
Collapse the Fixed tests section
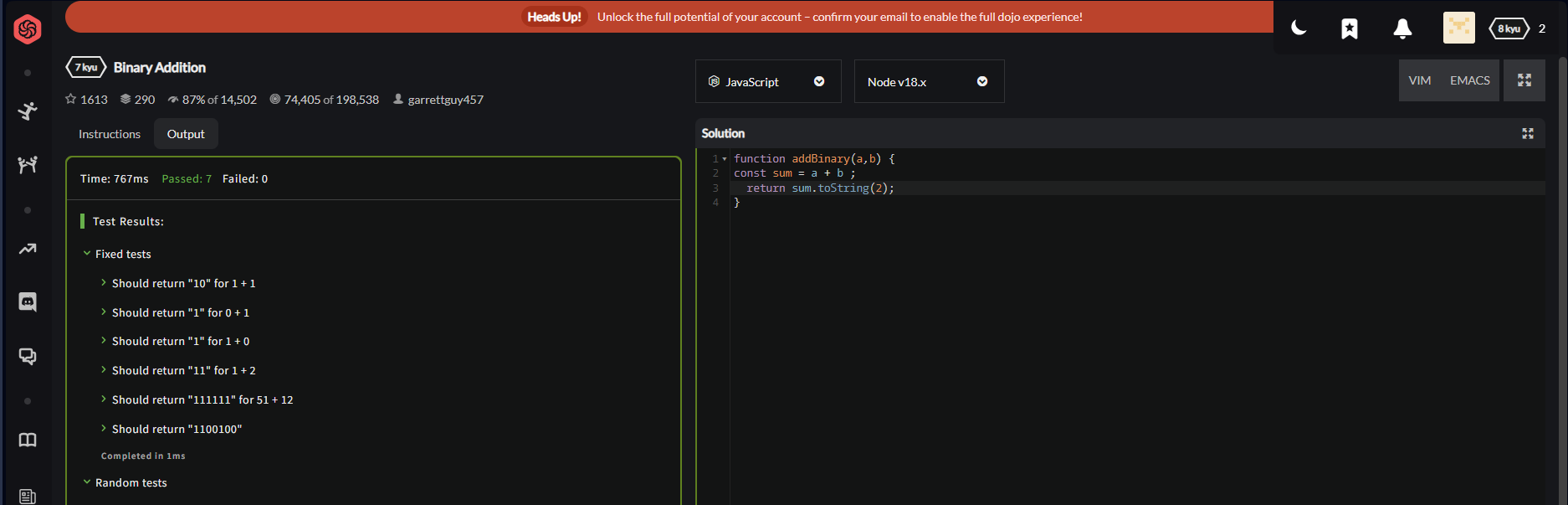[x=87, y=254]
